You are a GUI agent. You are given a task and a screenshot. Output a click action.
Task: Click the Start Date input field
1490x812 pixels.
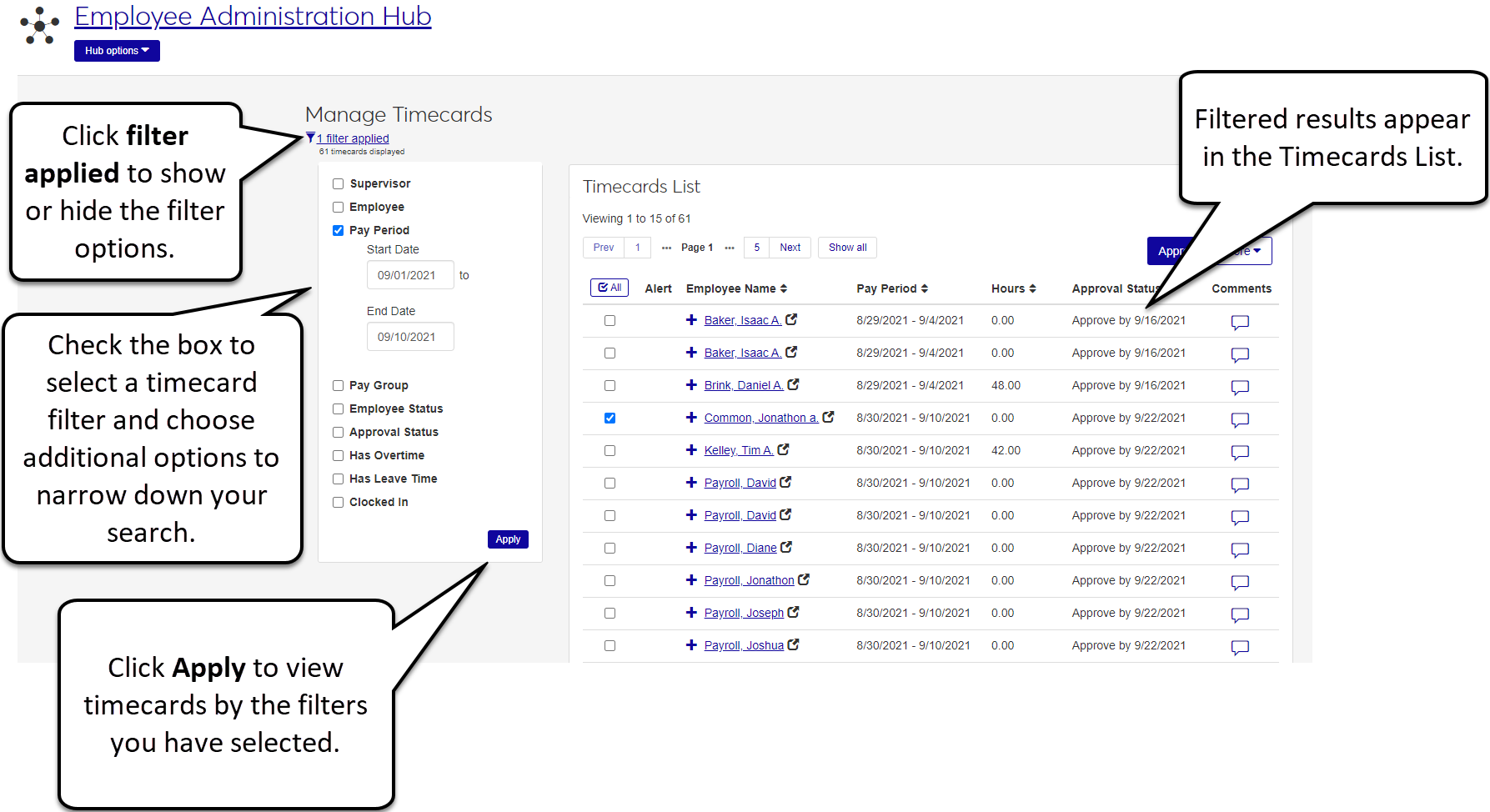409,275
